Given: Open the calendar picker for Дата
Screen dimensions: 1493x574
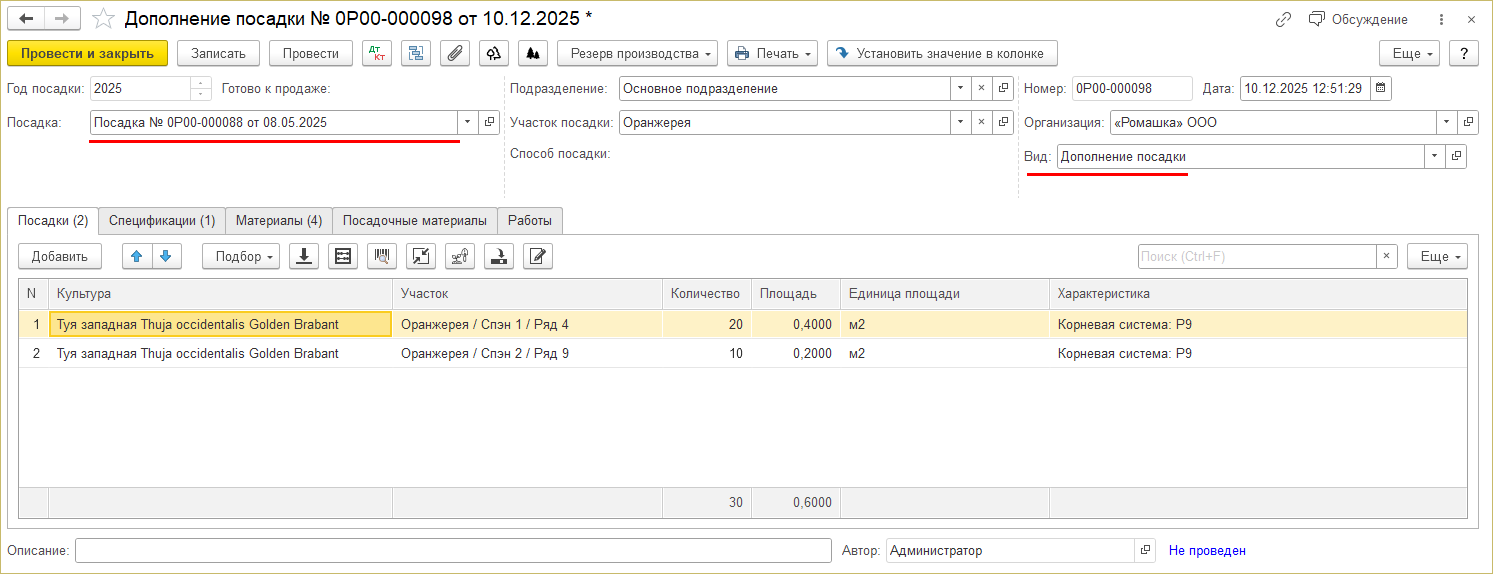Looking at the screenshot, I should [1381, 88].
